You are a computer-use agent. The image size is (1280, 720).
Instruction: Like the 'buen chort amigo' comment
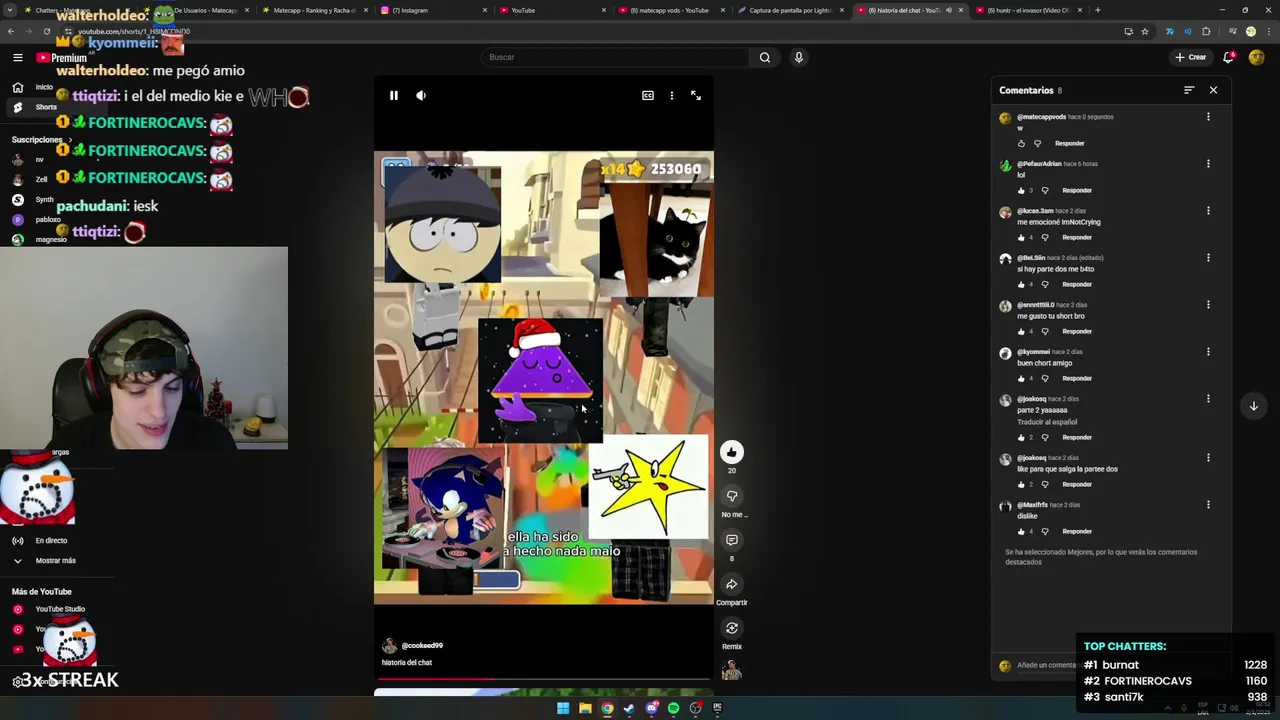click(1021, 378)
